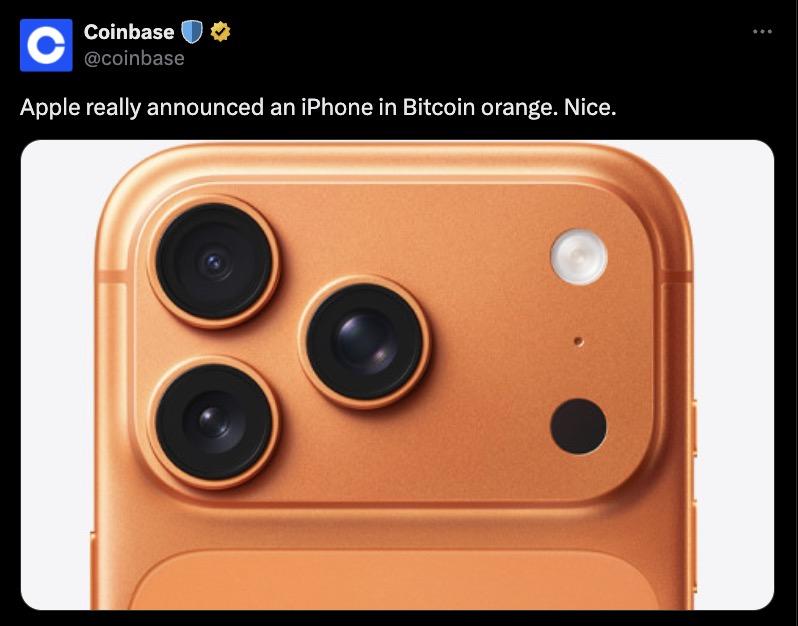Viewport: 798px width, 626px height.
Task: Click the word "announced" in the tweet
Action: [x=205, y=107]
